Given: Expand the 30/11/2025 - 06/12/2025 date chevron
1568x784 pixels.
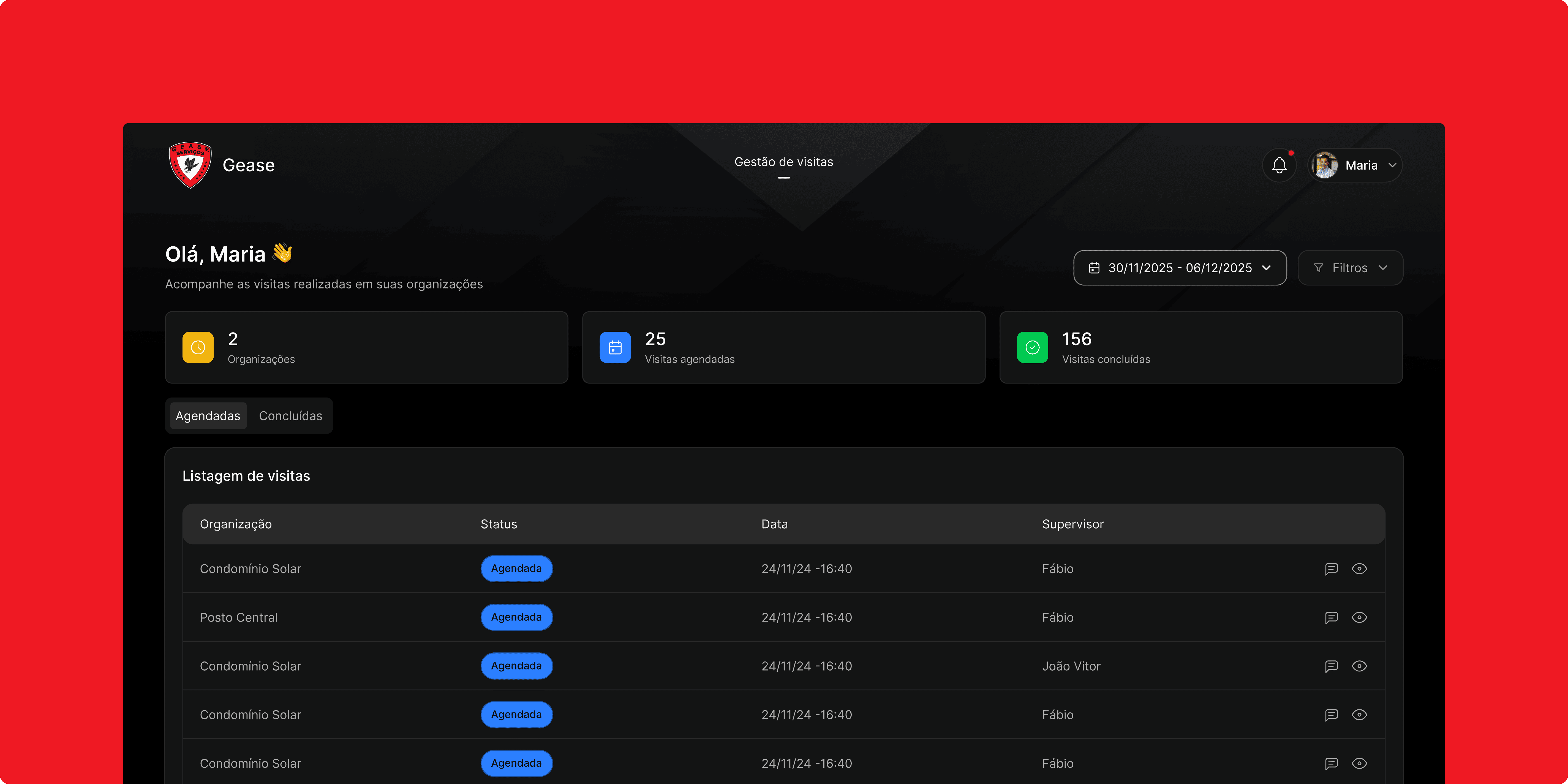Looking at the screenshot, I should 1267,268.
